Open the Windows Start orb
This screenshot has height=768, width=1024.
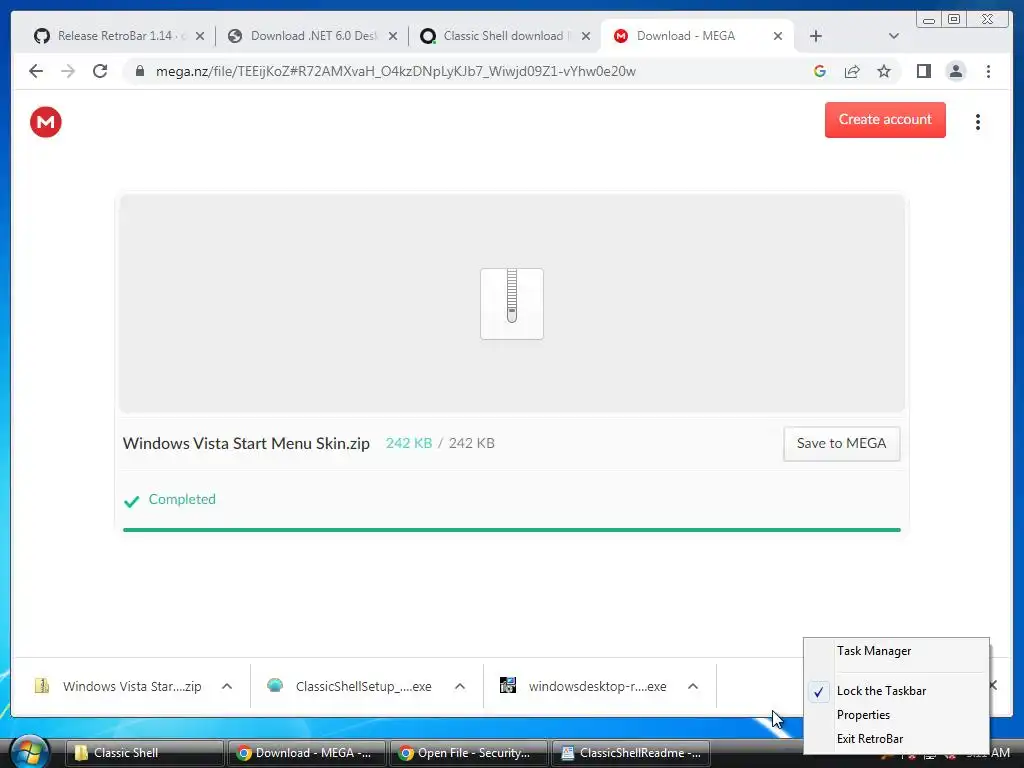pos(29,752)
